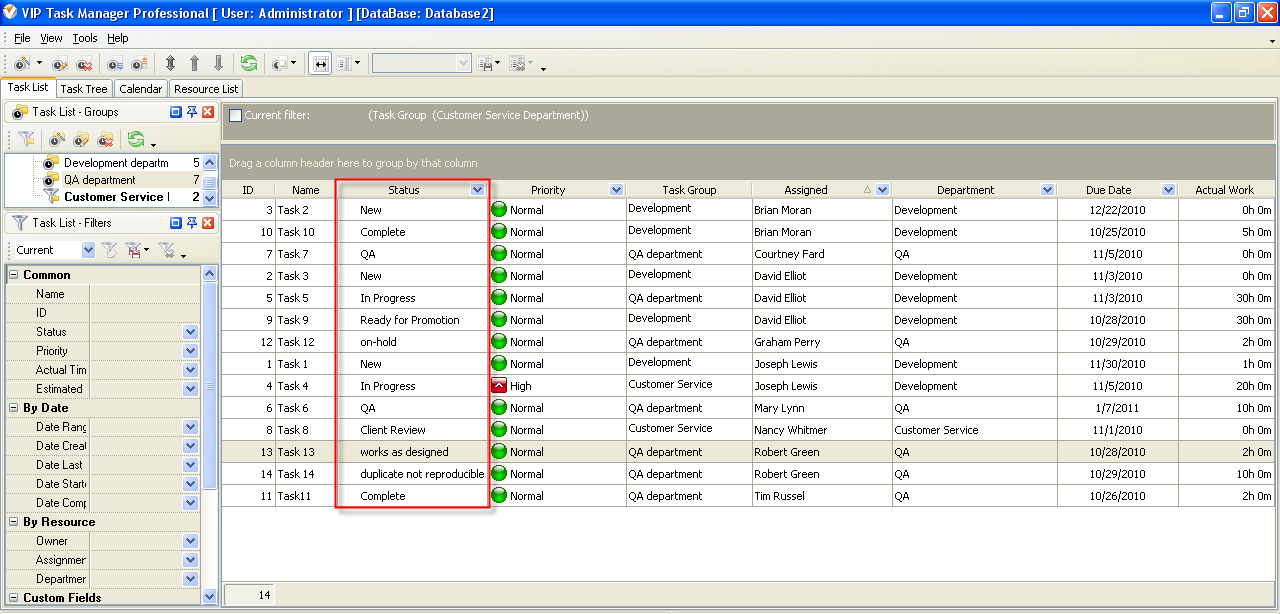
Task: Open the Priority column filter dropdown
Action: point(616,190)
